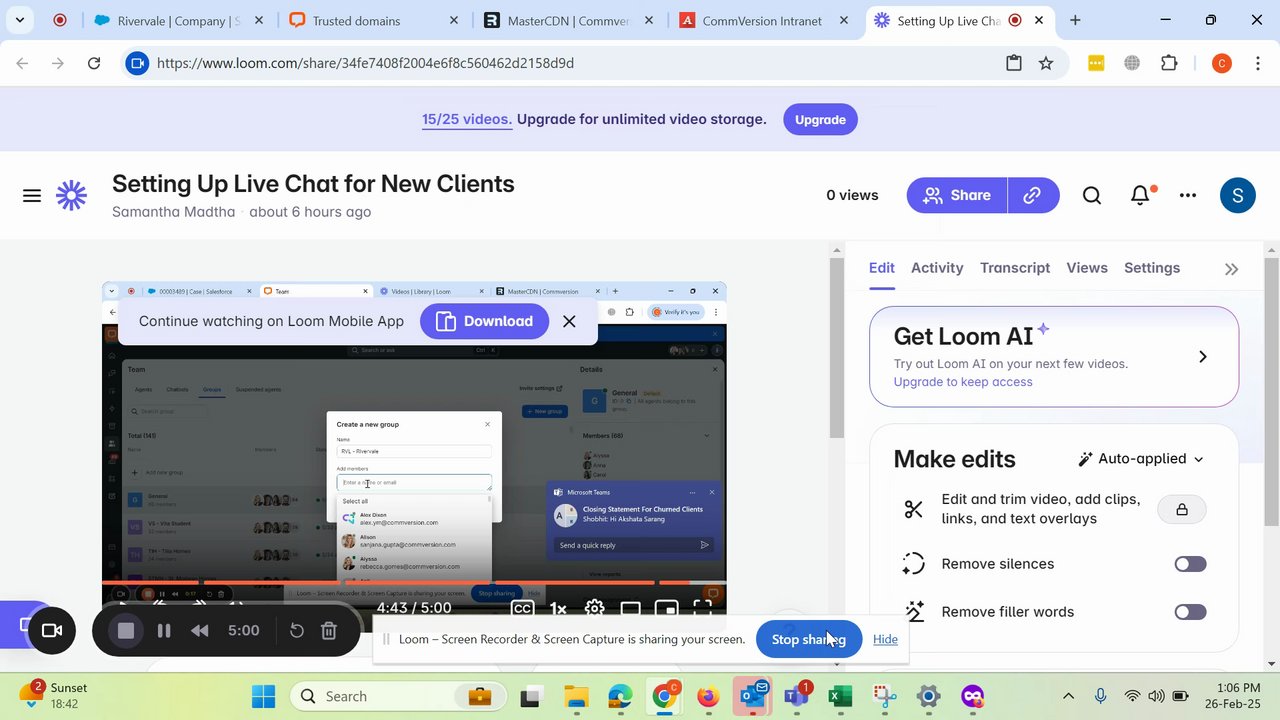The width and height of the screenshot is (1280, 720).
Task: Open the Loom hamburger navigation menu
Action: [32, 196]
